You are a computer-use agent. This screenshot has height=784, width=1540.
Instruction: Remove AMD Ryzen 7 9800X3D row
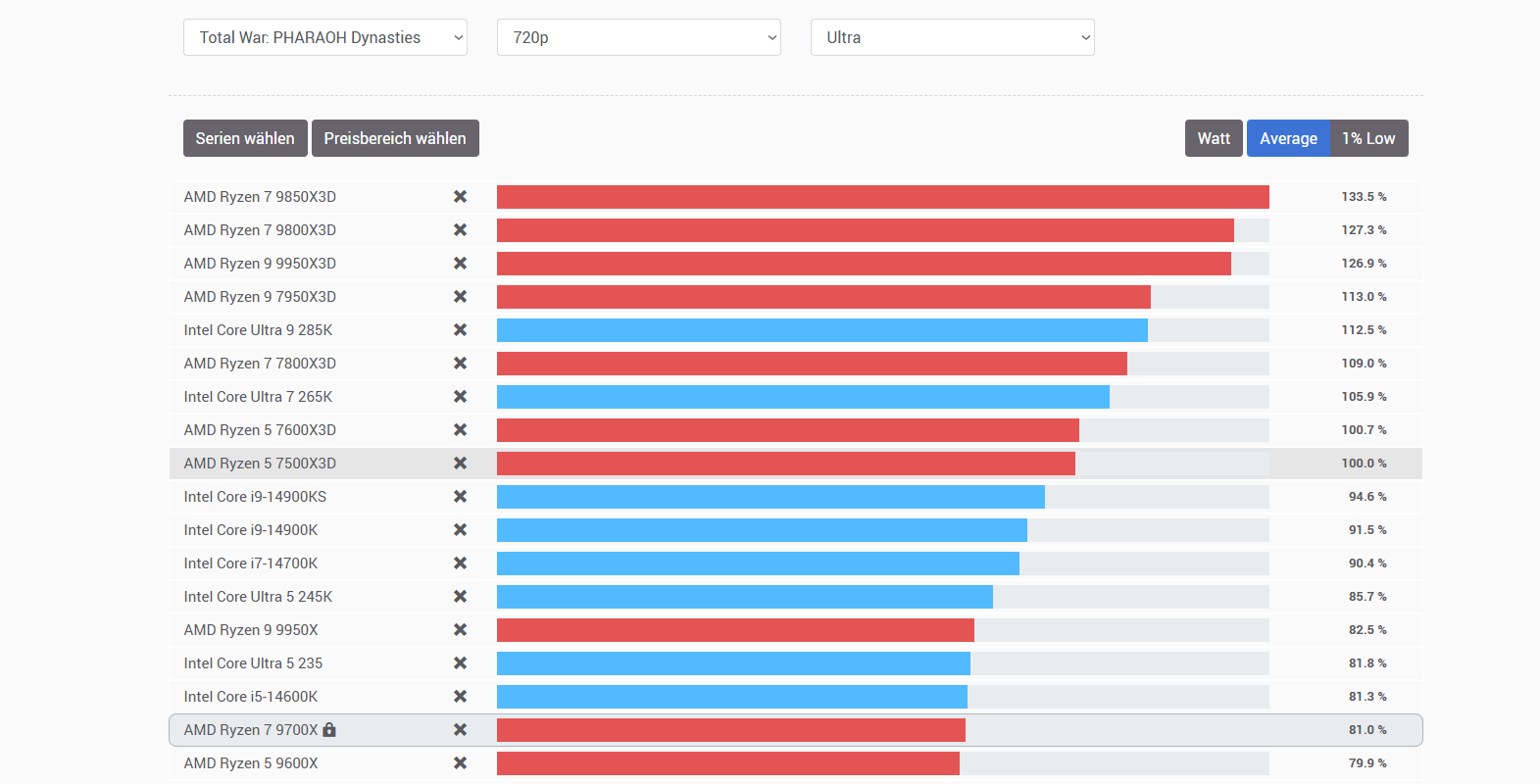pyautogui.click(x=460, y=230)
